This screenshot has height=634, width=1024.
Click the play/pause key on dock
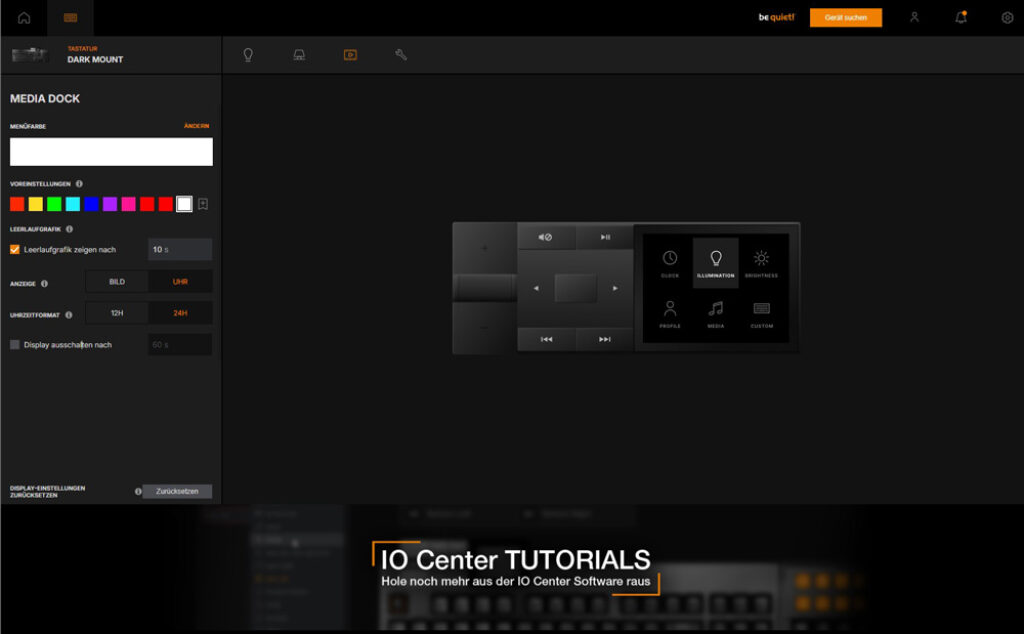pos(605,237)
